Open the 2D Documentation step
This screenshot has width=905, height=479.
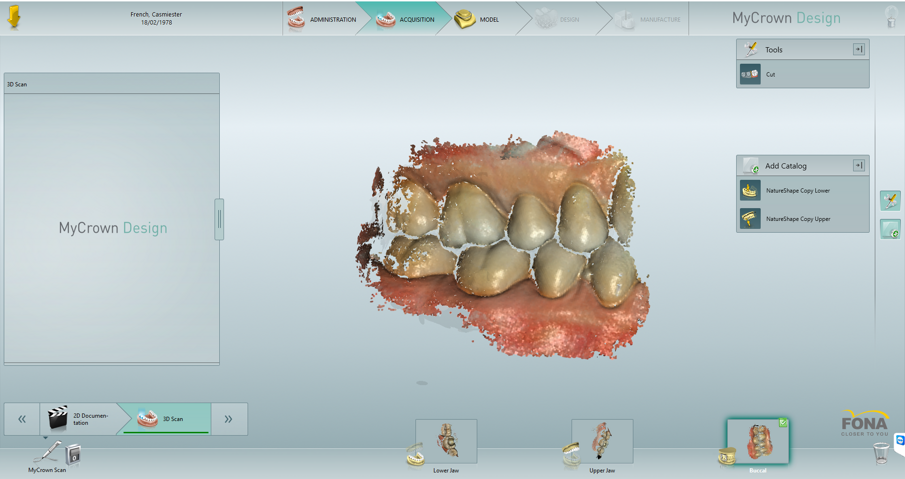(x=80, y=419)
